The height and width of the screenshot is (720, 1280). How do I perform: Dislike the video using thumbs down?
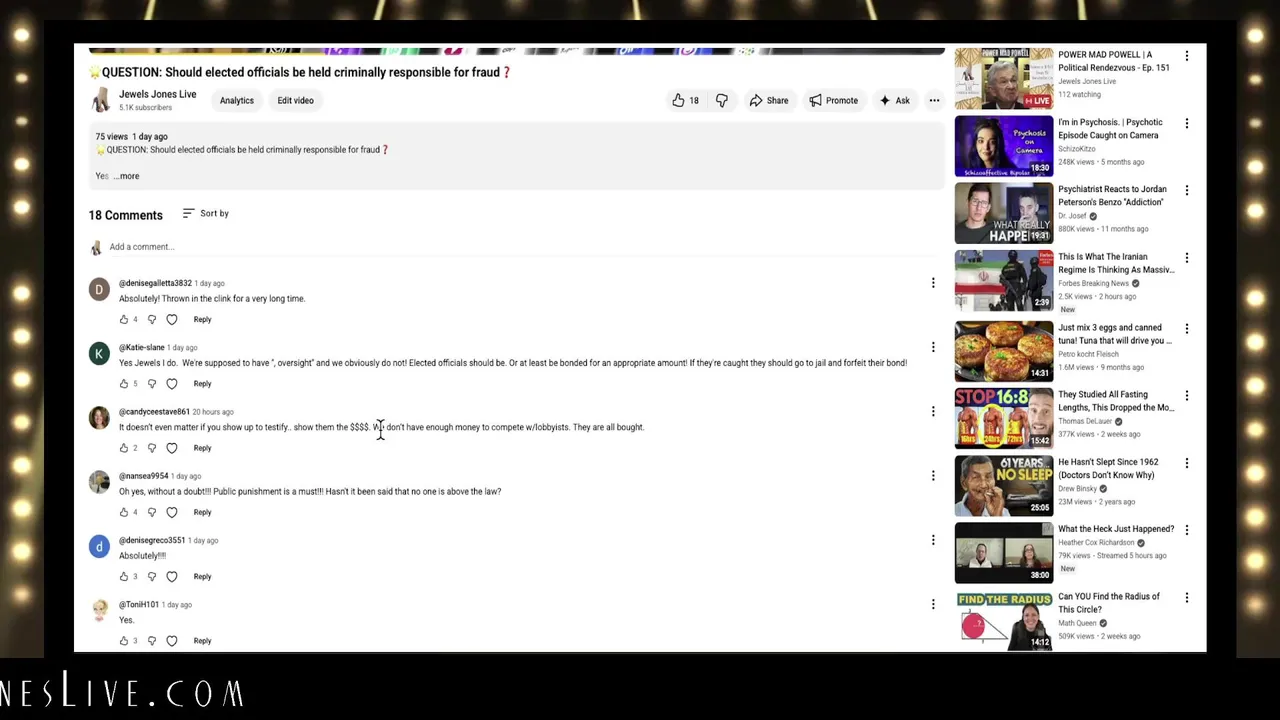tap(721, 100)
